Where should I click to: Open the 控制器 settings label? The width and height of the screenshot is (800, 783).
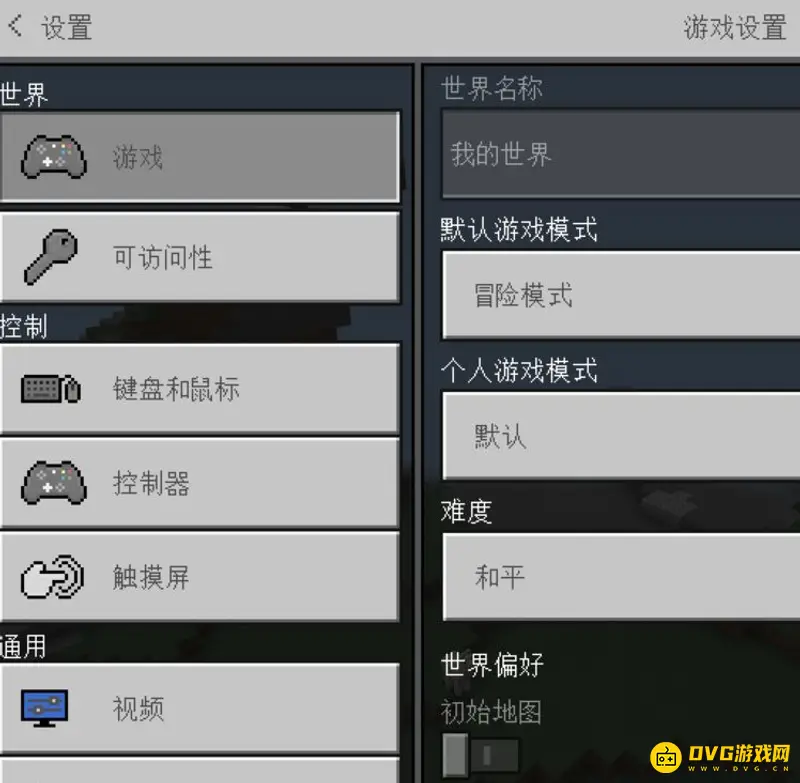[151, 483]
